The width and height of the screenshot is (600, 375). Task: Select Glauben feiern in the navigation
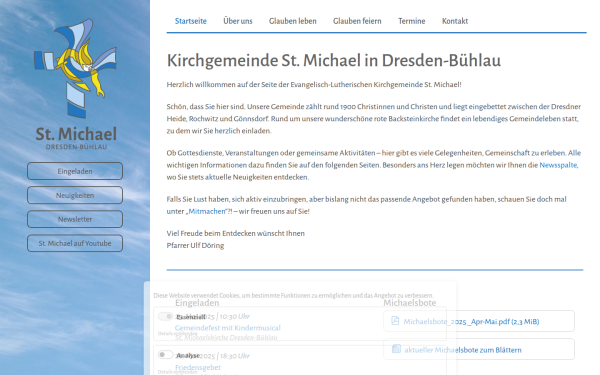(357, 21)
